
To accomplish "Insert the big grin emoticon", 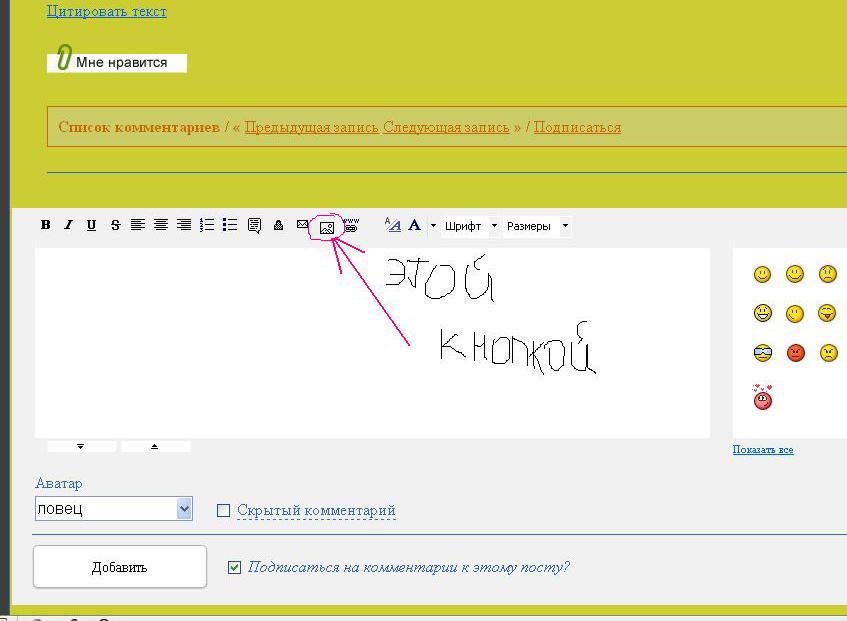I will [763, 313].
